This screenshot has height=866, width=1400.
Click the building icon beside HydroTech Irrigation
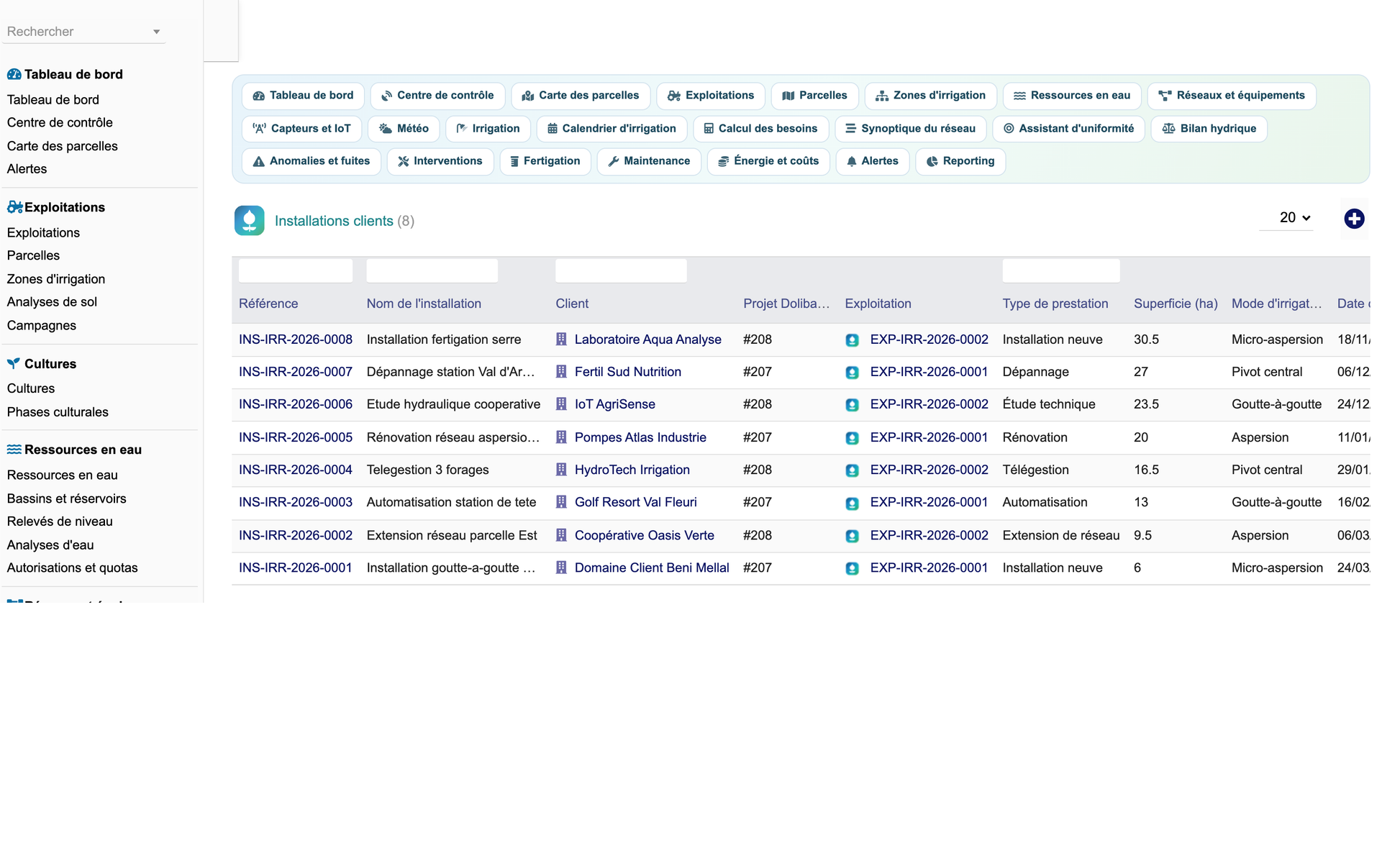coord(561,470)
